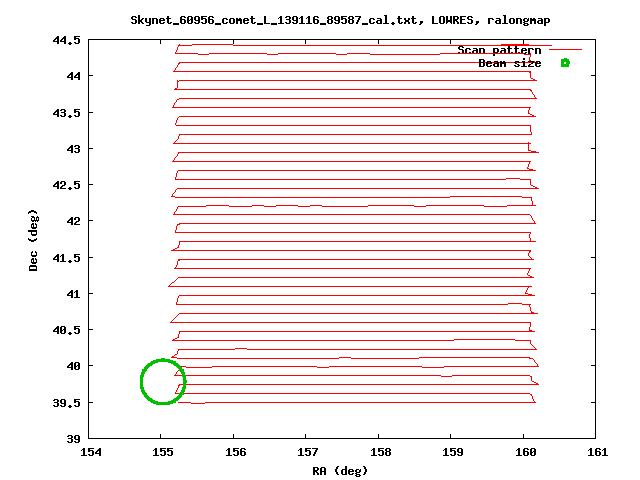Click the 44.5 tick label on the Dec axis

(67, 40)
